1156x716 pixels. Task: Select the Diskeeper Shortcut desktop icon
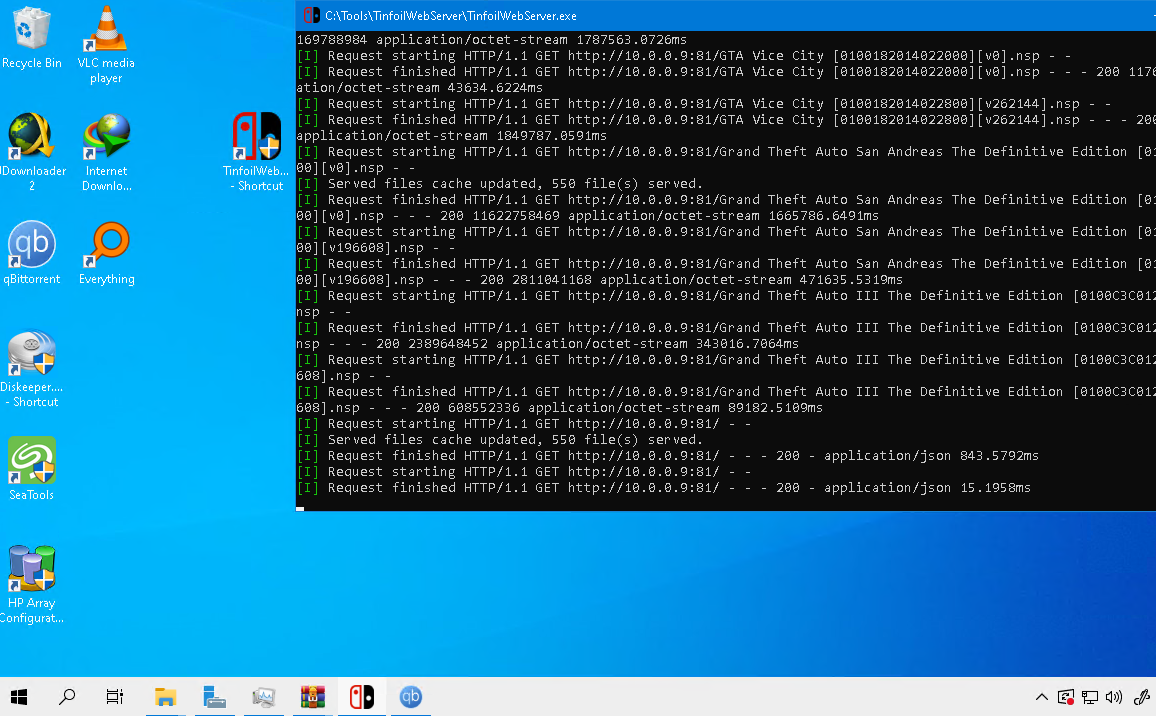coord(32,368)
